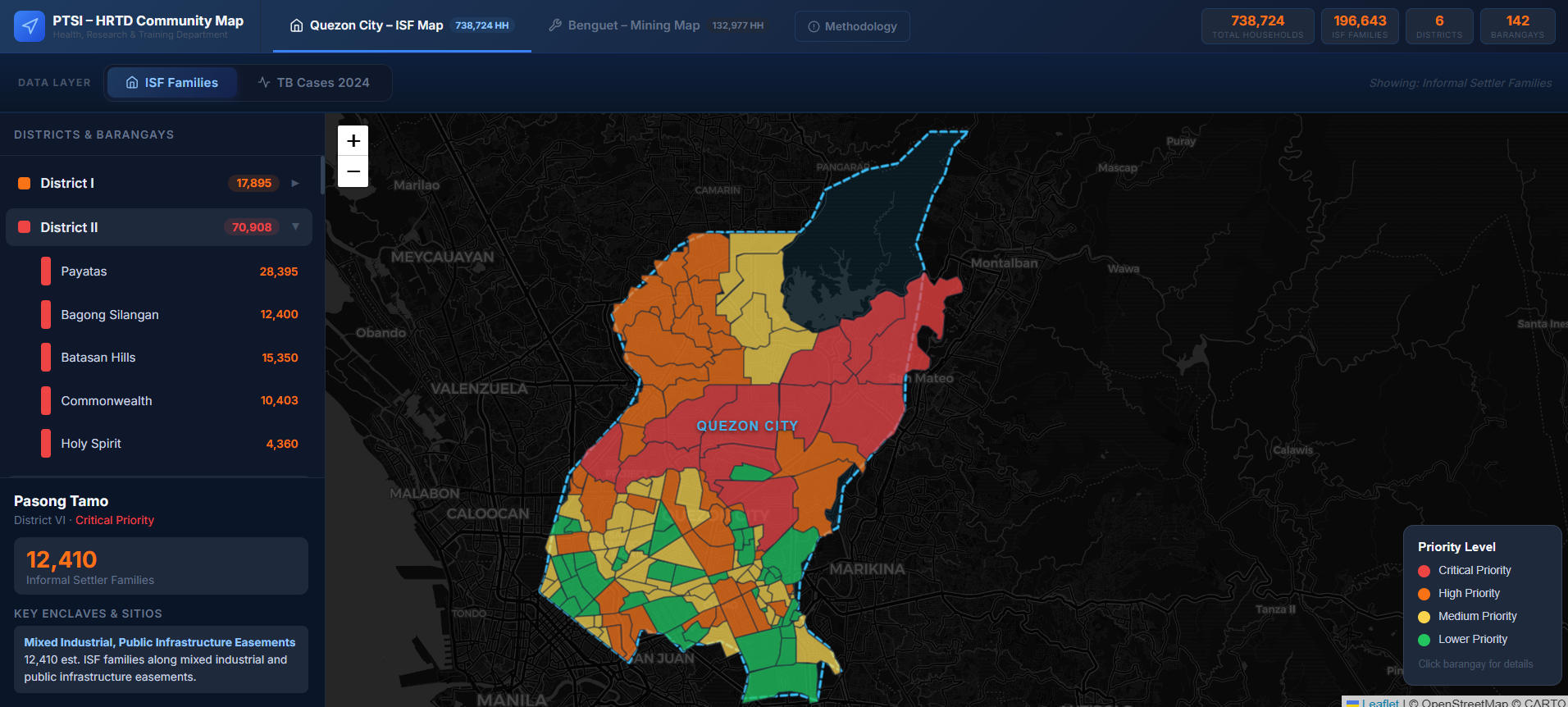
Task: Click Critical Priority red legend dot
Action: (1424, 571)
